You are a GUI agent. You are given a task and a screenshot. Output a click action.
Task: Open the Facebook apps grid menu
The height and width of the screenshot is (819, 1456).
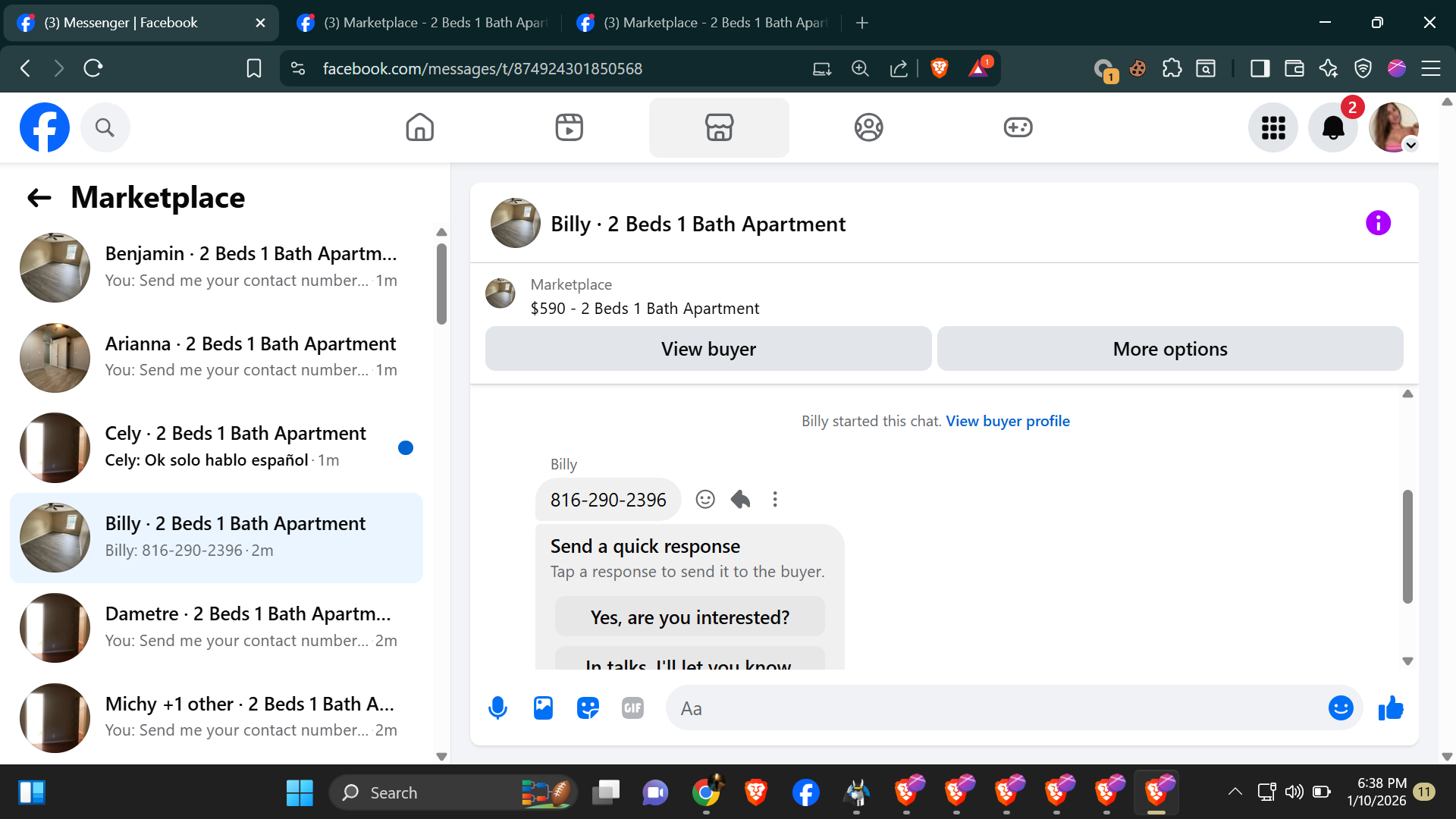pyautogui.click(x=1273, y=127)
